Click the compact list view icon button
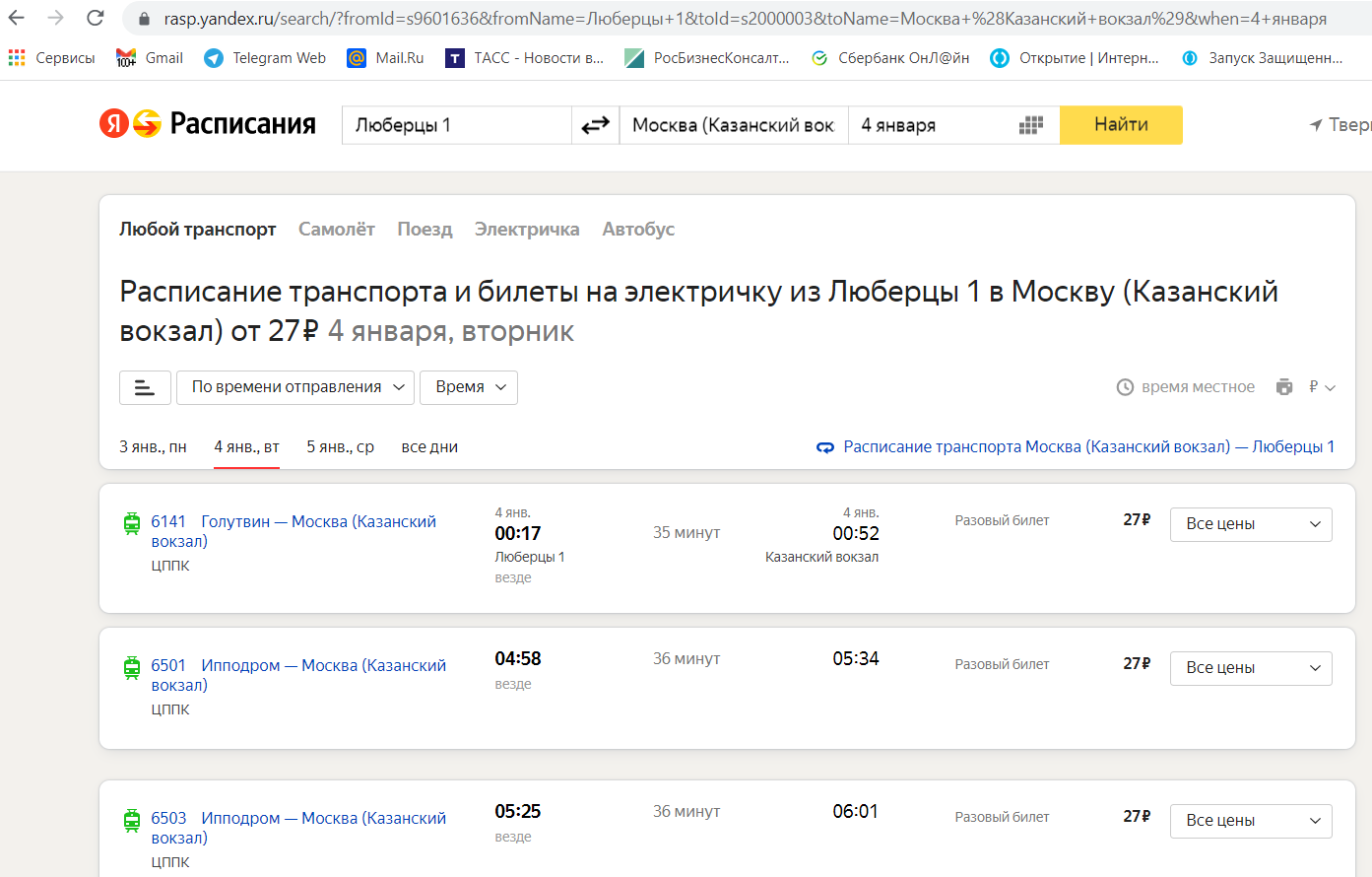Screen dimensions: 1372x877 tap(145, 387)
